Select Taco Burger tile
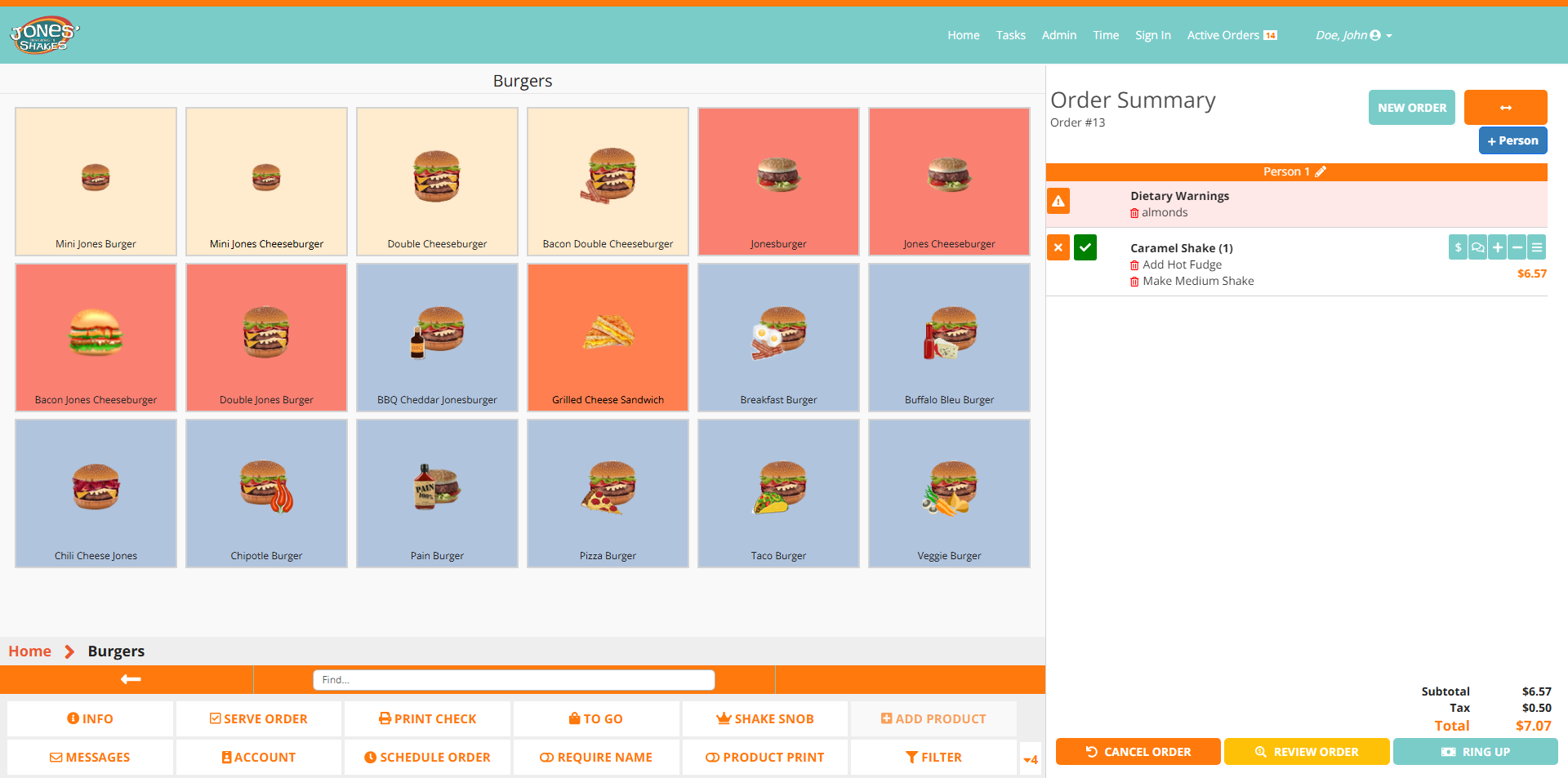 (778, 493)
